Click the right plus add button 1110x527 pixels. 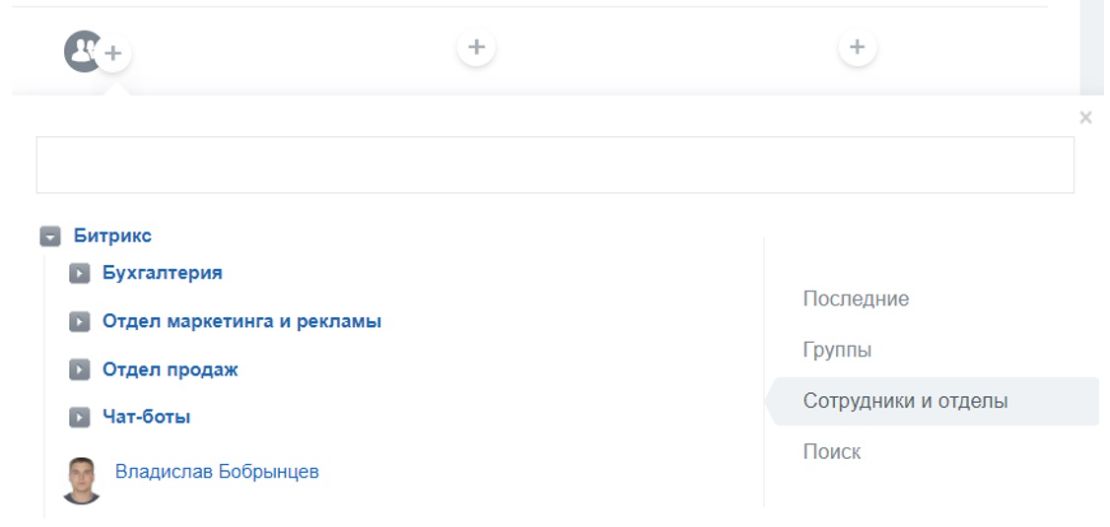[857, 47]
